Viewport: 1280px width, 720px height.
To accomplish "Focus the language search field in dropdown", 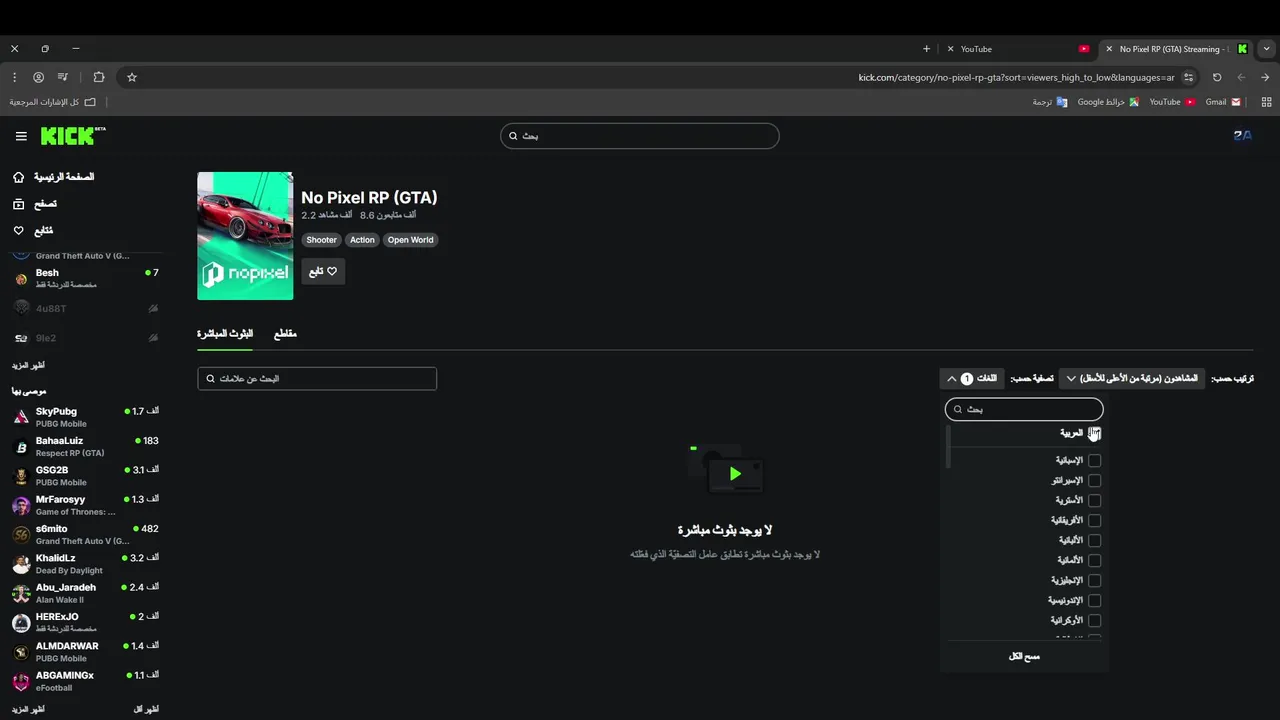I will (1024, 409).
